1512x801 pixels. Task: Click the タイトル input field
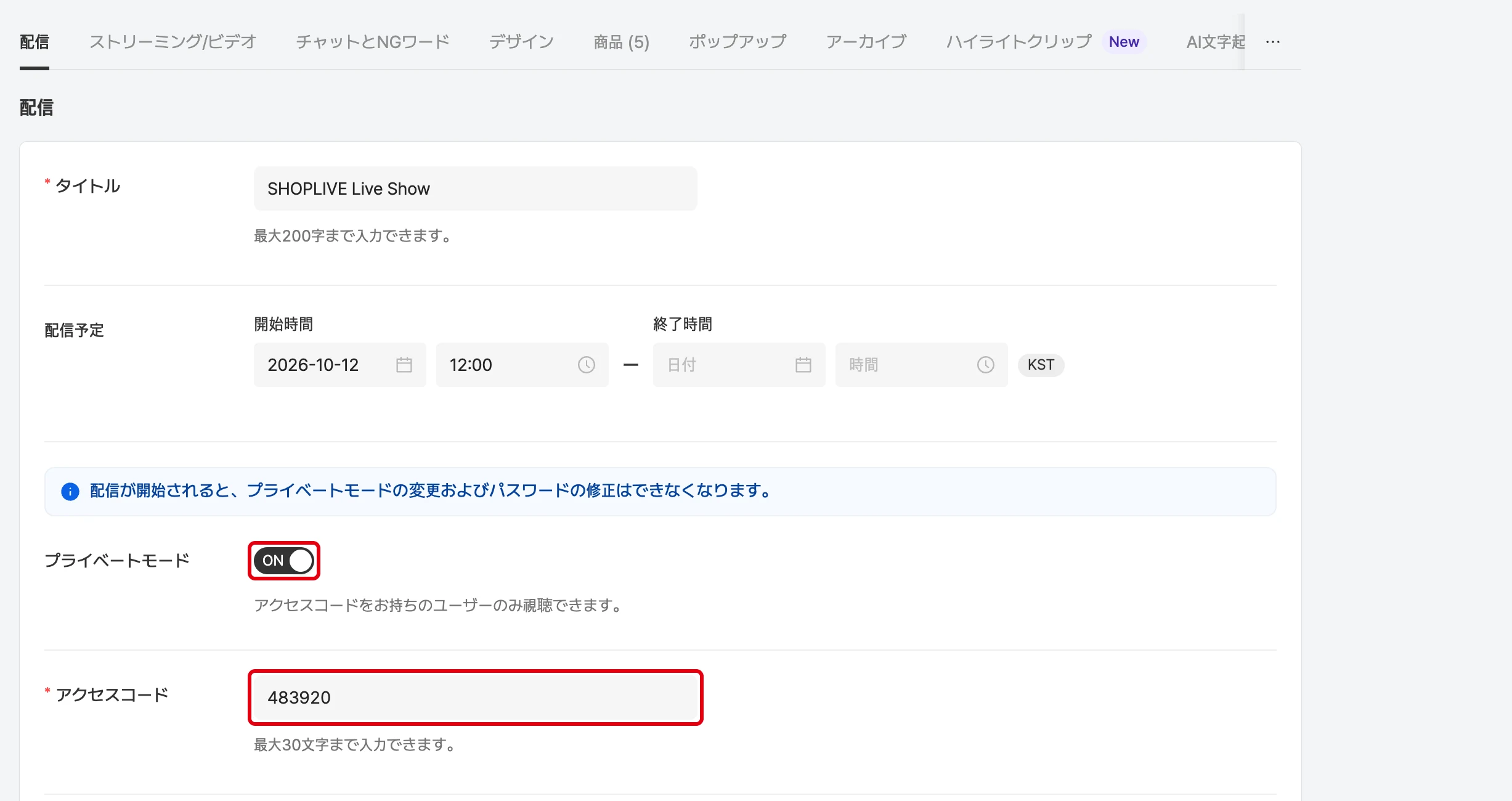point(476,189)
